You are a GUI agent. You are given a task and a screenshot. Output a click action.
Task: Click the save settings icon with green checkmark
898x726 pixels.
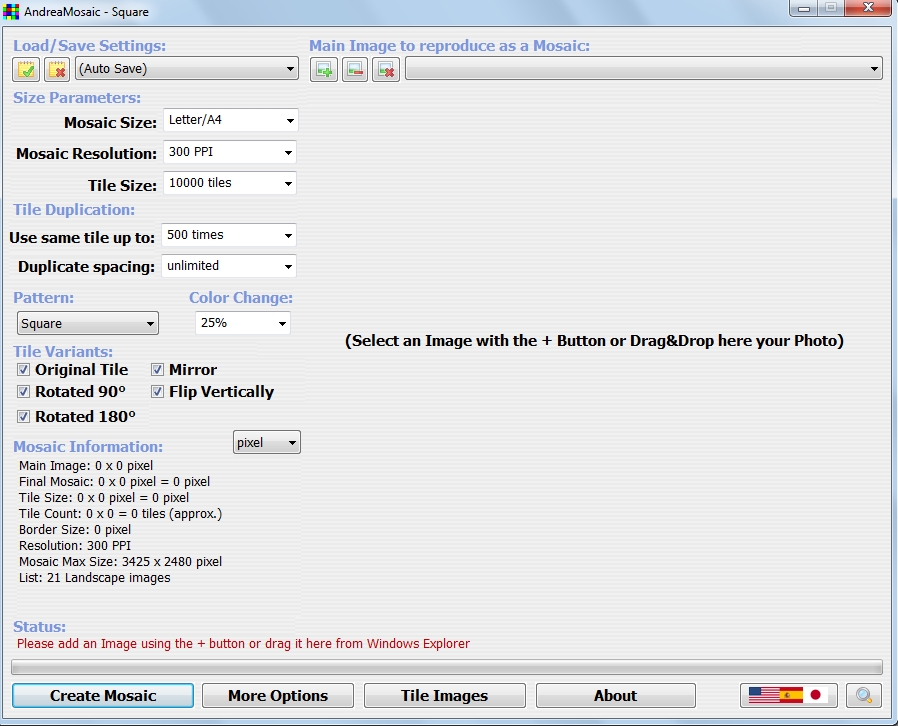26,69
